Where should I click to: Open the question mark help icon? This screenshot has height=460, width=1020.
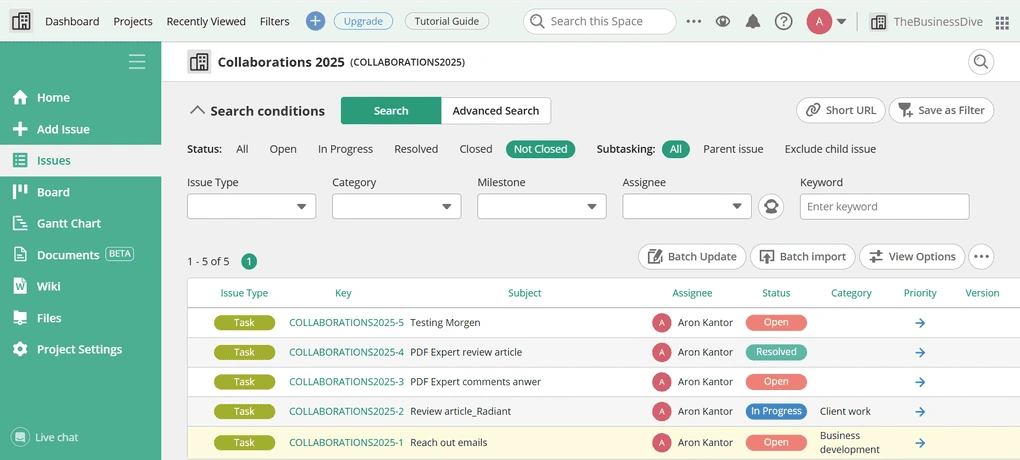[x=783, y=21]
